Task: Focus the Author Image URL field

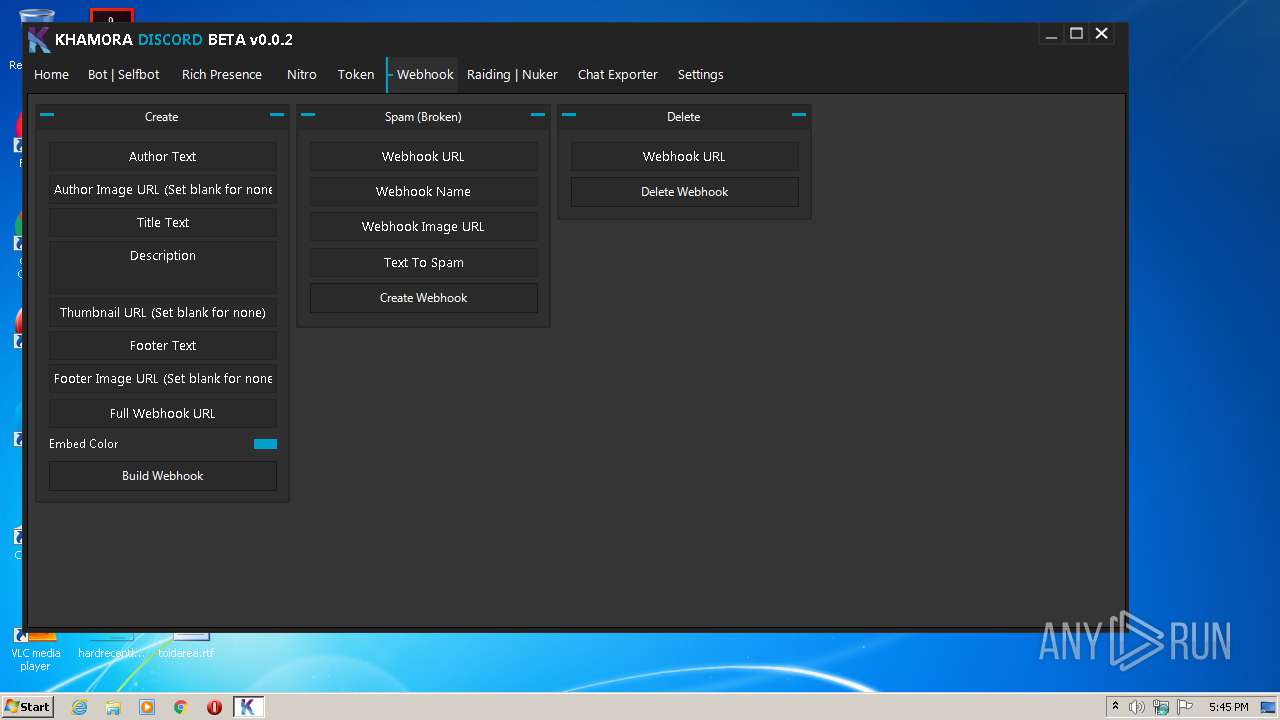Action: click(163, 190)
